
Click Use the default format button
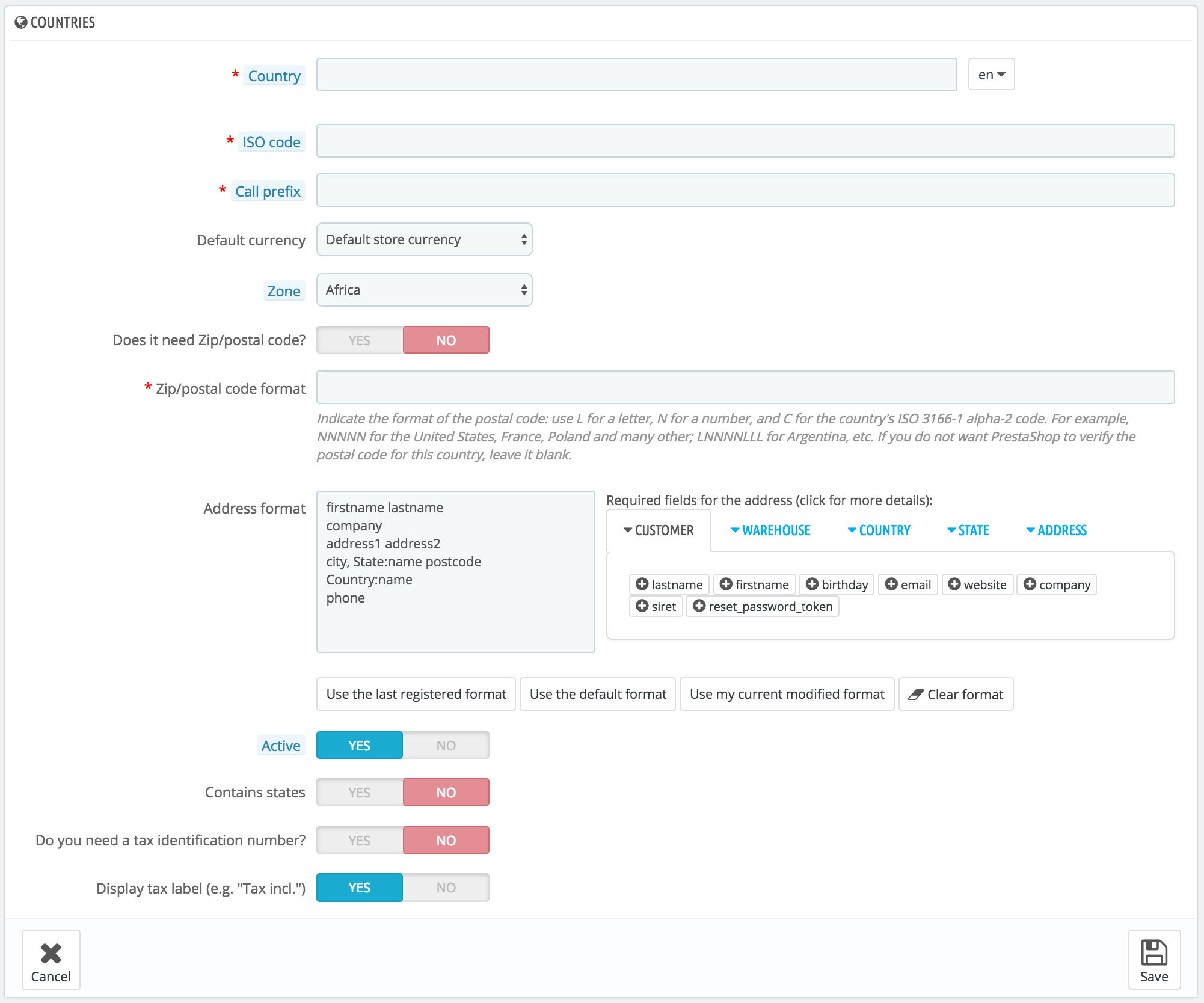(x=598, y=694)
